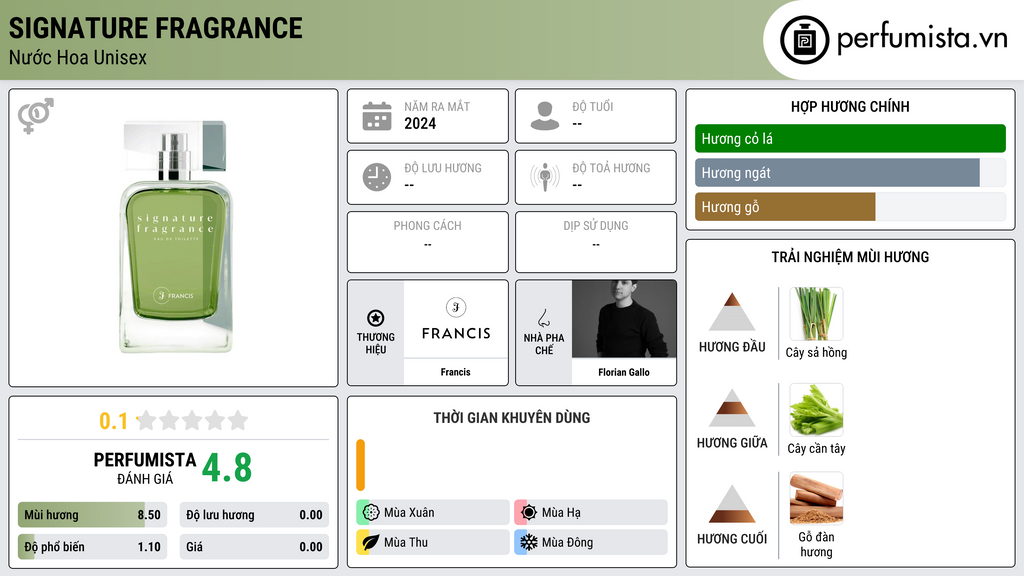Open the Francis brand name link

click(455, 372)
